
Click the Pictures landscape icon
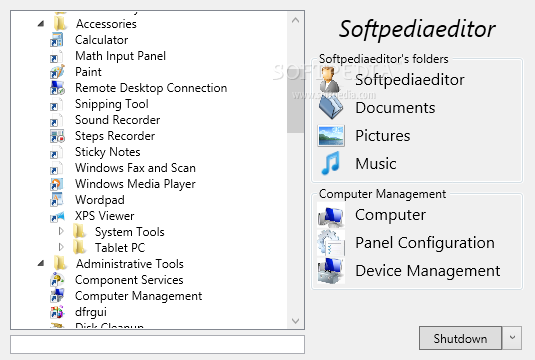[x=331, y=135]
